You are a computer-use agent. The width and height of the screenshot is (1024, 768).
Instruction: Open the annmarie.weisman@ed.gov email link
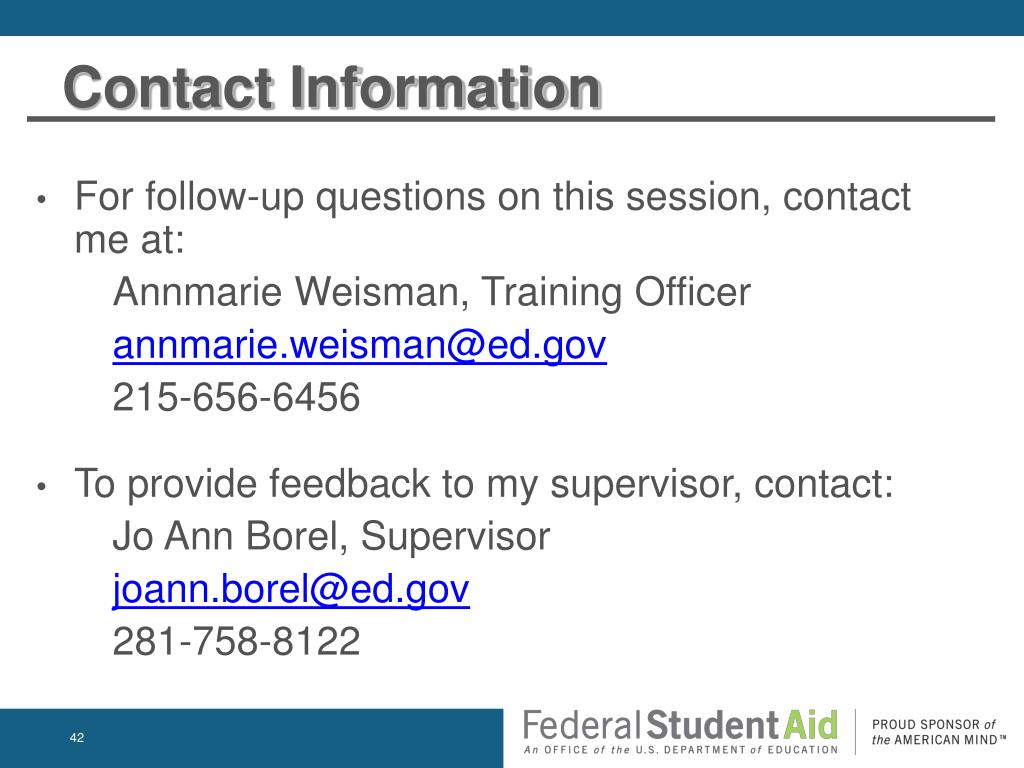point(359,345)
